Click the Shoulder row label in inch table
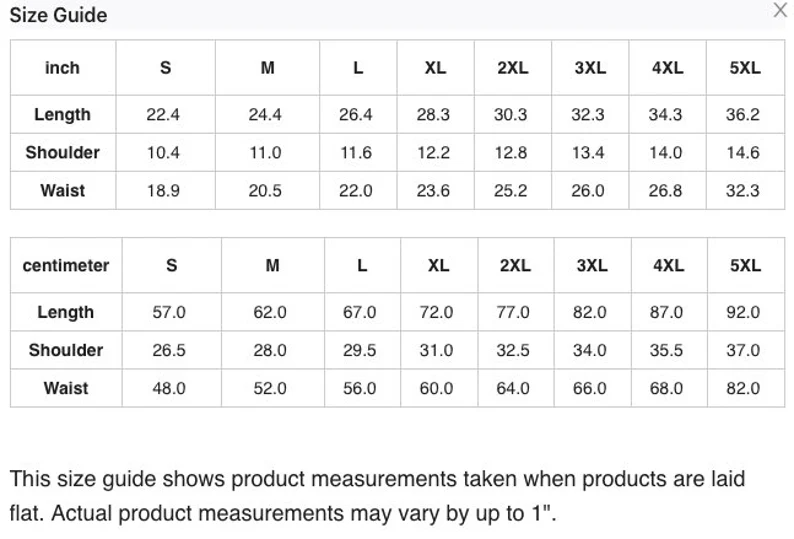794x539 pixels. (62, 153)
